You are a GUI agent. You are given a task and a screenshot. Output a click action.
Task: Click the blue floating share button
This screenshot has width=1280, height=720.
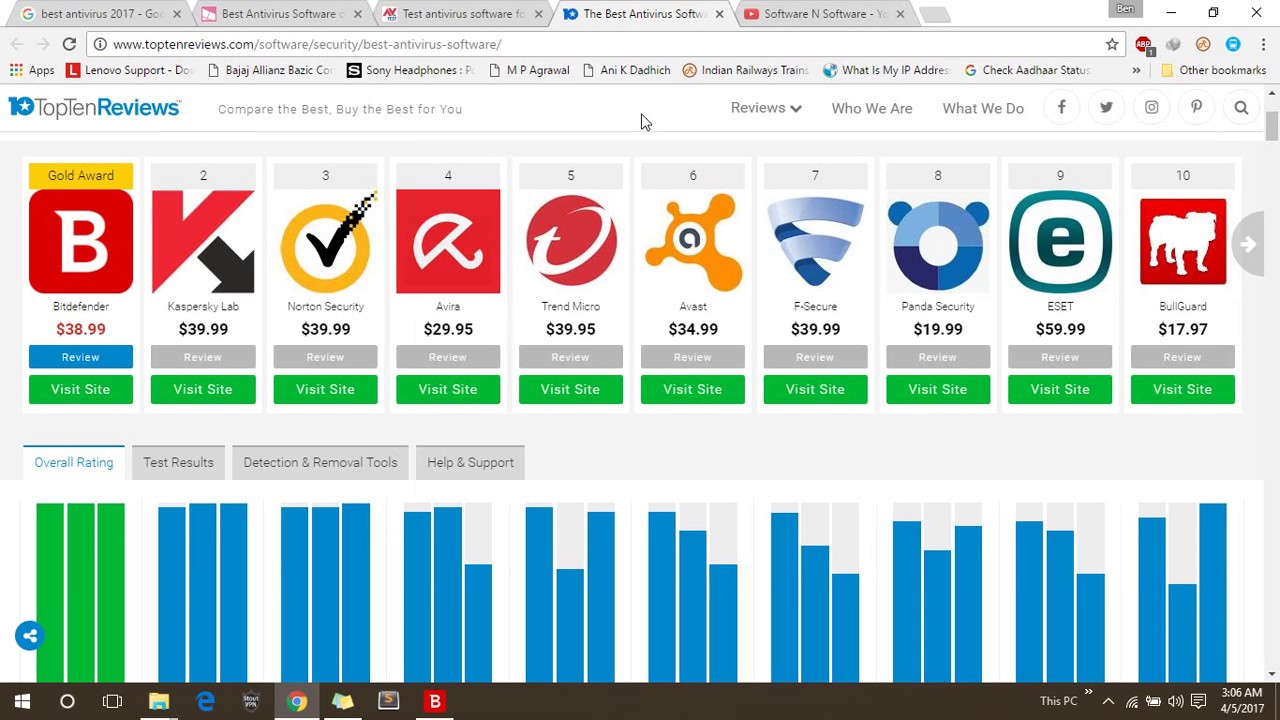click(30, 636)
